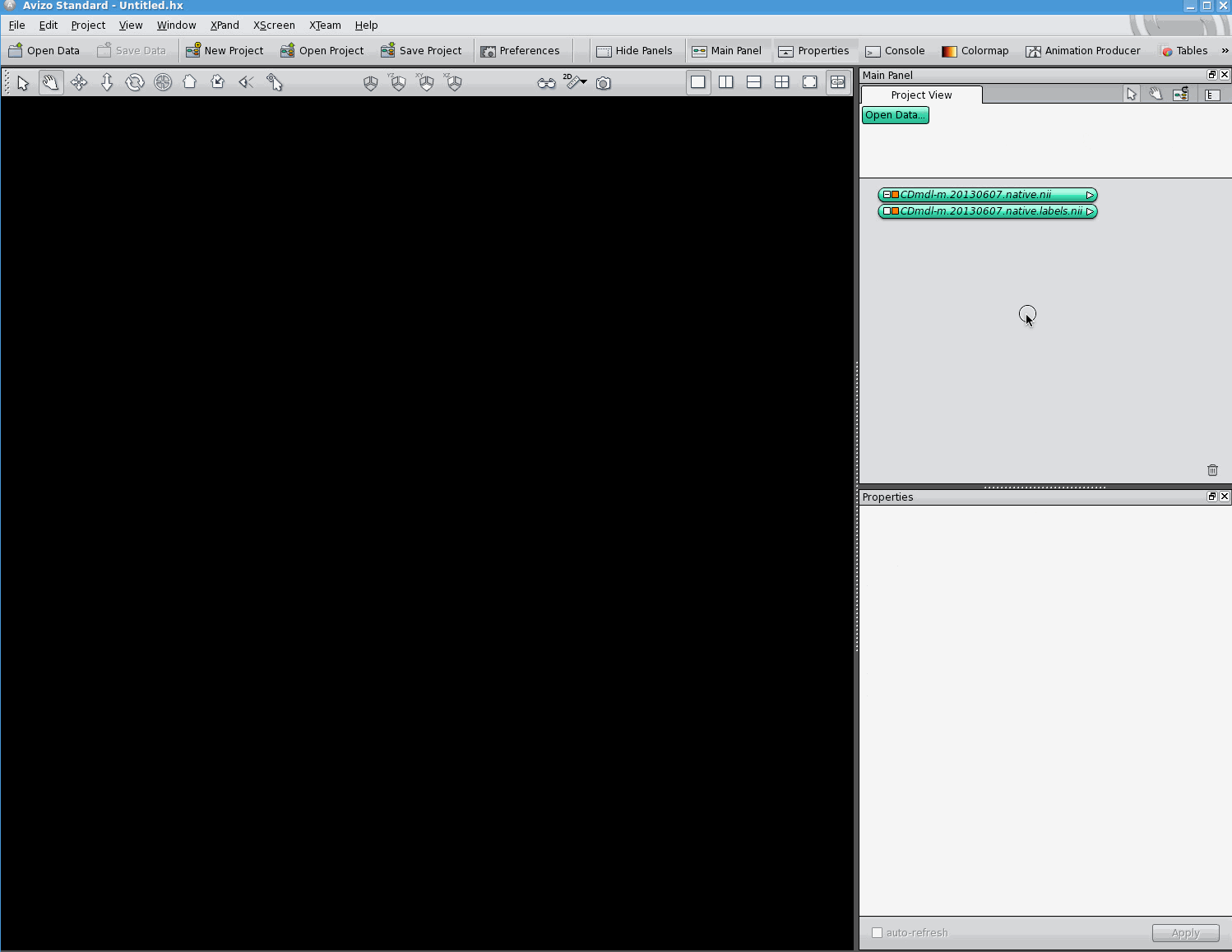Select pointer mode in Project View header
Screen dimensions: 1232x952
[1132, 95]
